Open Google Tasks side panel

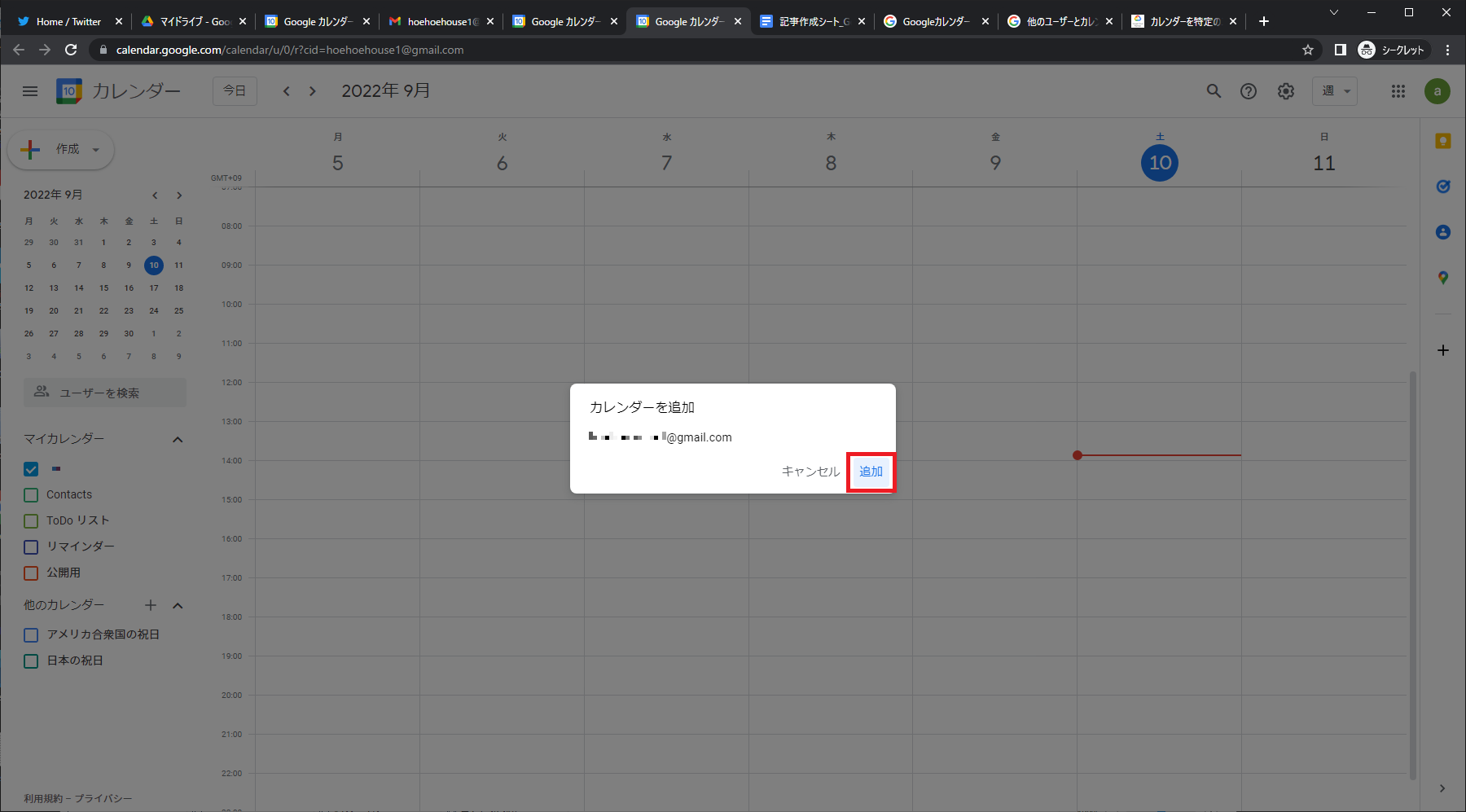pyautogui.click(x=1443, y=187)
